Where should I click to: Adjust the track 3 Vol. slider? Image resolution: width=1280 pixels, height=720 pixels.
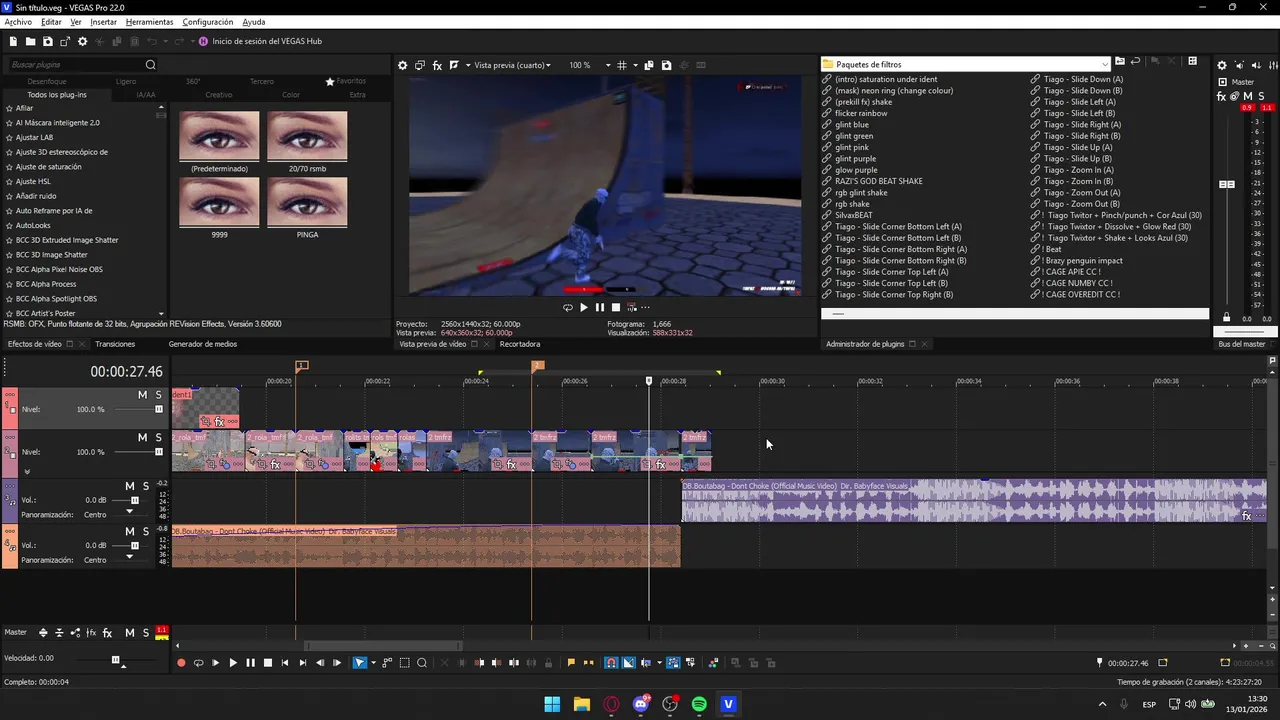pyautogui.click(x=134, y=500)
